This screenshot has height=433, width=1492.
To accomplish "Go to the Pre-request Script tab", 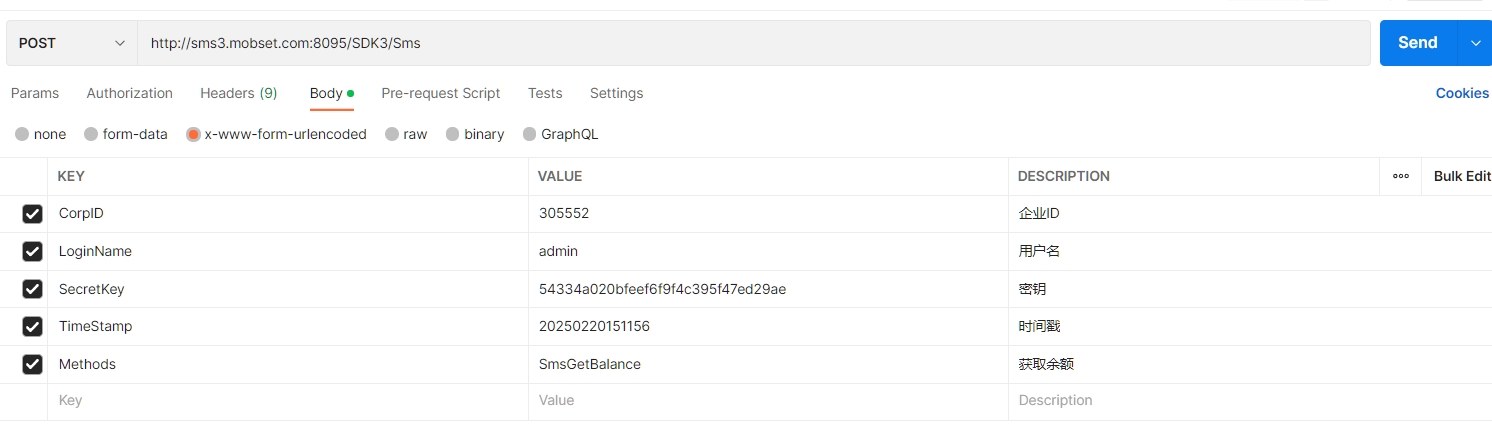I will click(x=441, y=93).
